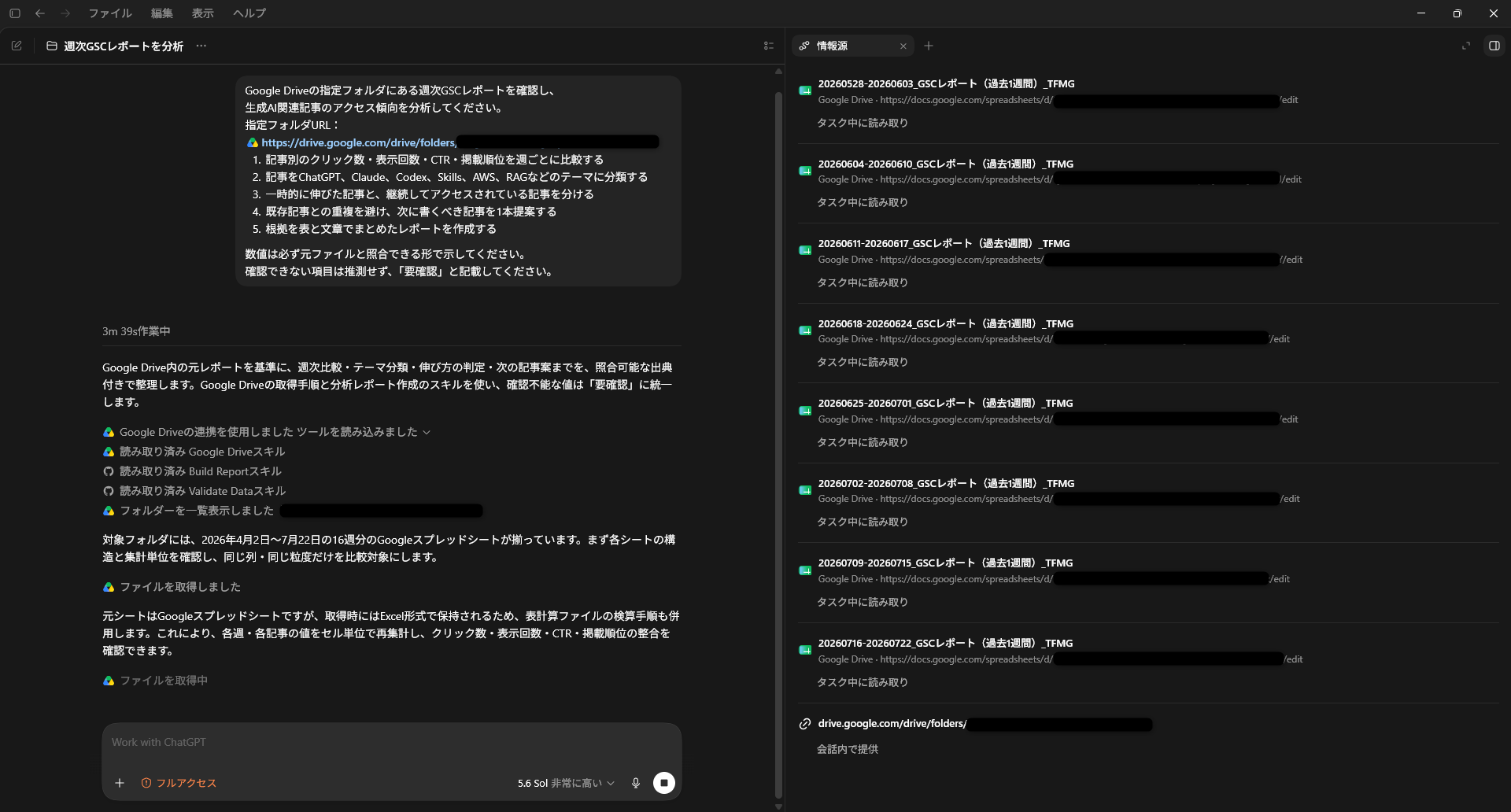
Task: Expand the ツールを読み込みました chevron
Action: coord(427,432)
